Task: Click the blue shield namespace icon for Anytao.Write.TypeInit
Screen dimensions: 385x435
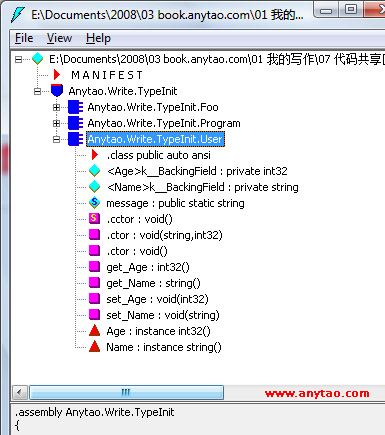Action: click(x=57, y=91)
